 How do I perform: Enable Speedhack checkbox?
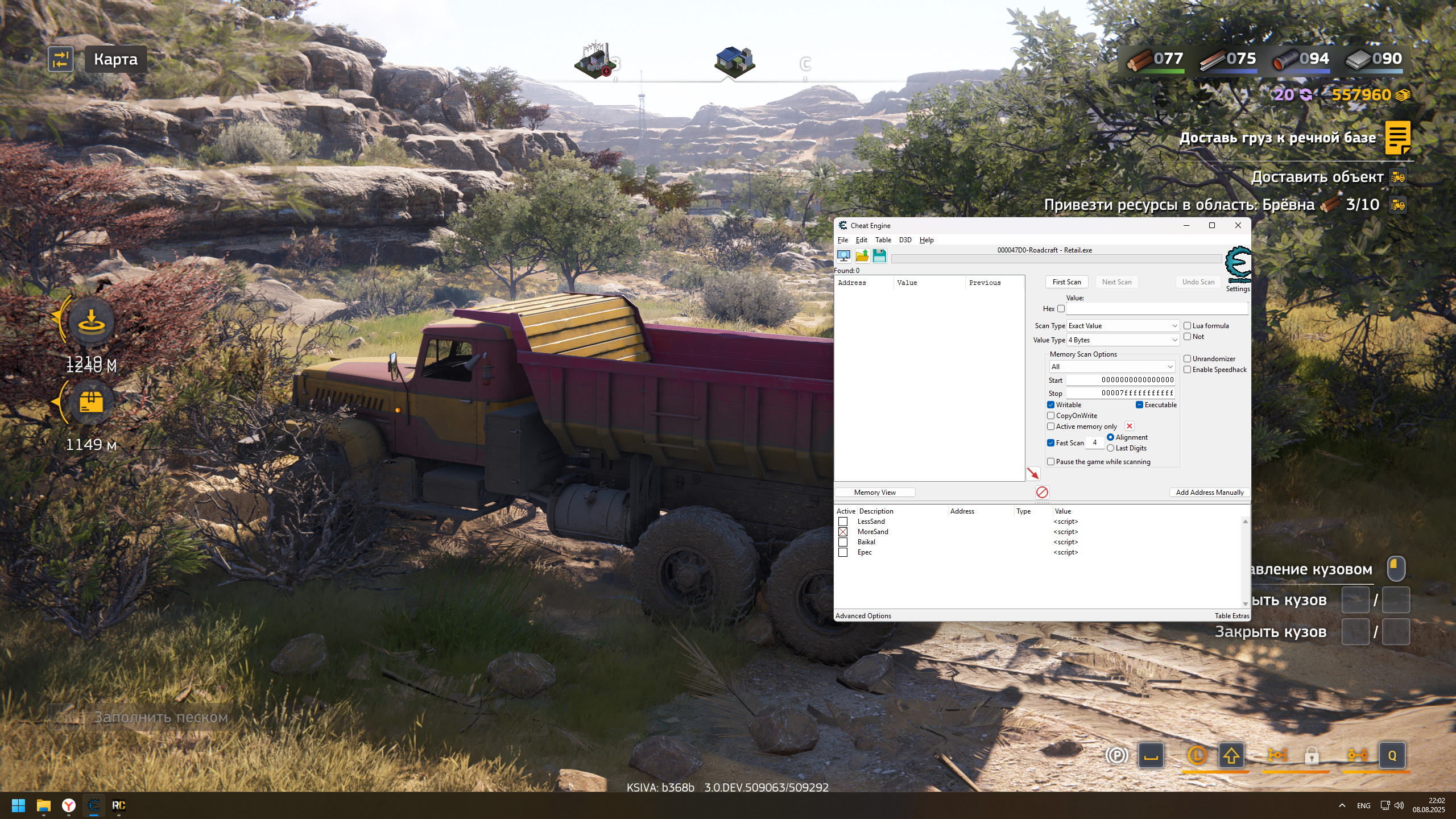(1188, 370)
